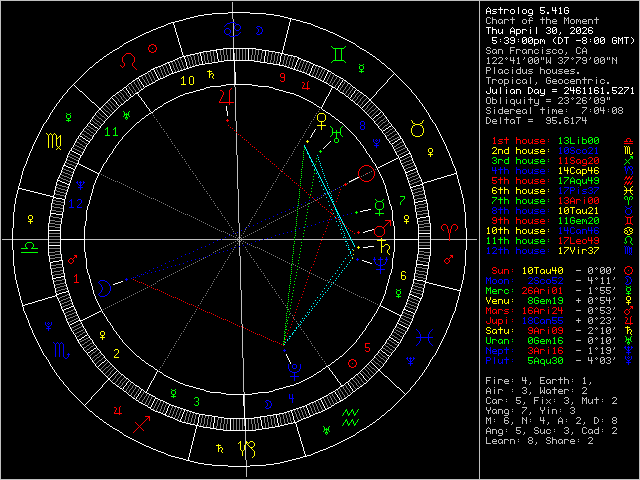Screen dimensions: 640x480
Task: Select the yellow Taurus glyph on the wheel rim
Action: tap(418, 129)
